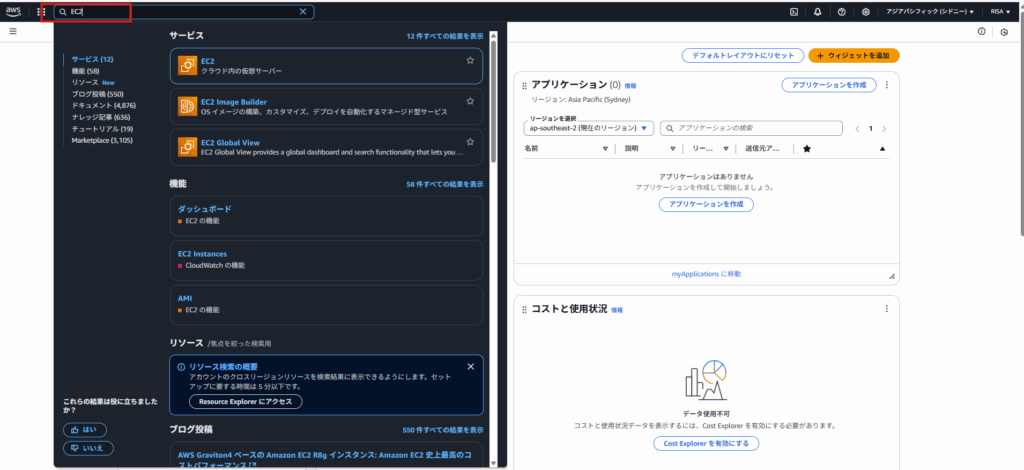
Task: Click the EC2 Global View icon
Action: coord(187,147)
